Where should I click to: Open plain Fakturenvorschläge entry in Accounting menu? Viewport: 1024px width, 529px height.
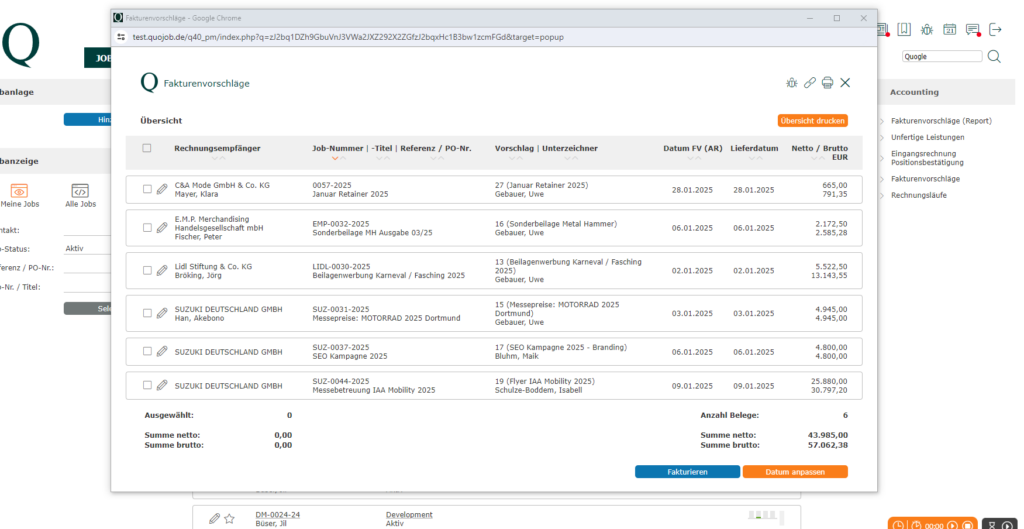click(925, 178)
